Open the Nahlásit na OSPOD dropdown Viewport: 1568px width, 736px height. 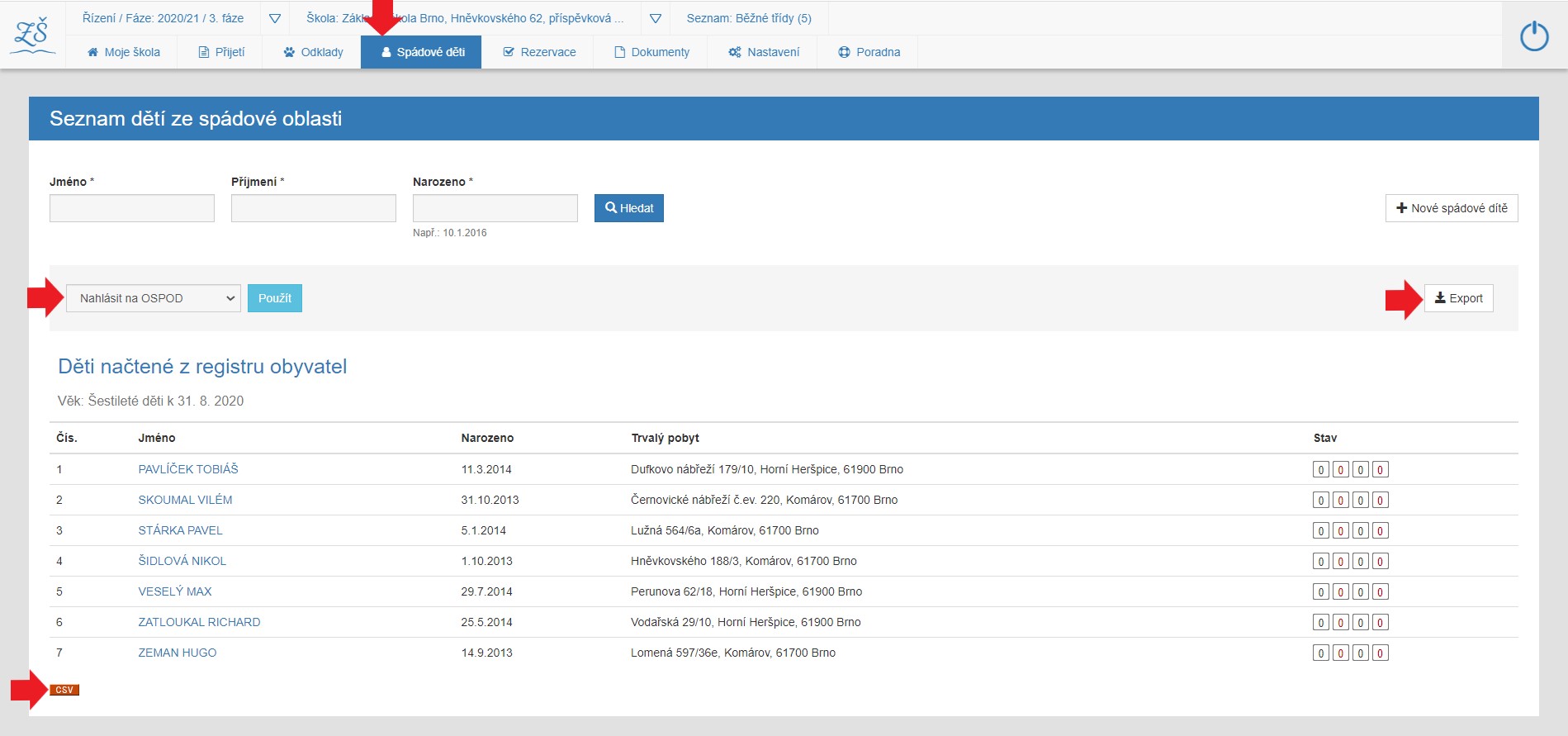(x=154, y=298)
